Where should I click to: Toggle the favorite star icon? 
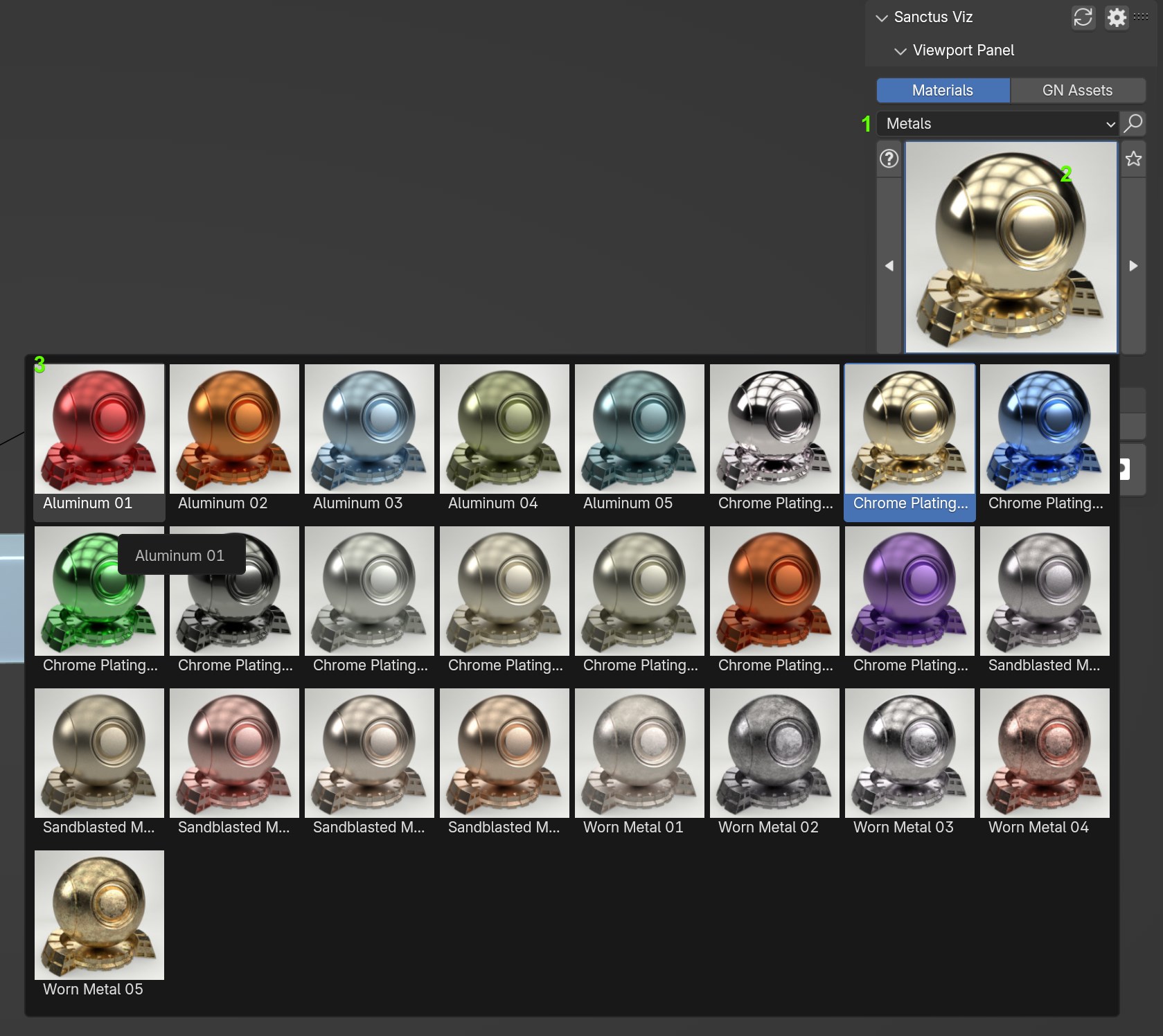pyautogui.click(x=1133, y=159)
